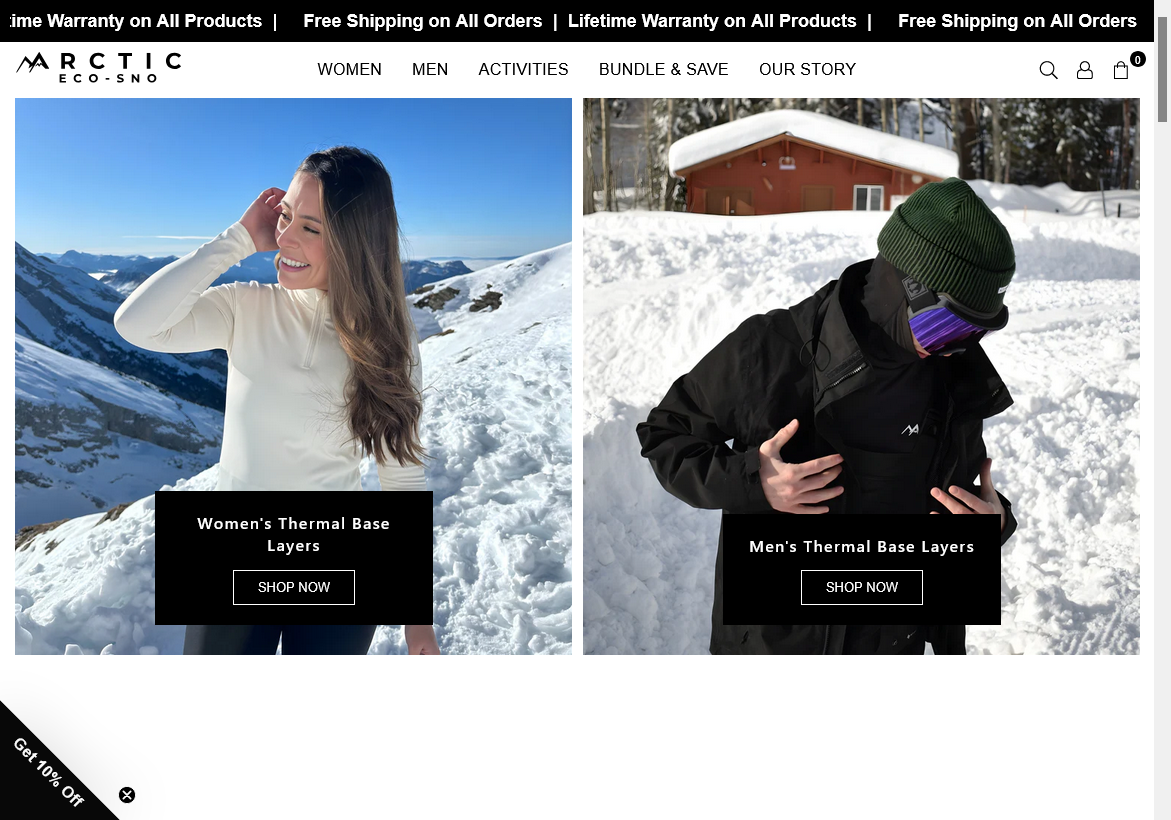
Task: Click the Men's Thermal Base Layers heading
Action: (862, 547)
